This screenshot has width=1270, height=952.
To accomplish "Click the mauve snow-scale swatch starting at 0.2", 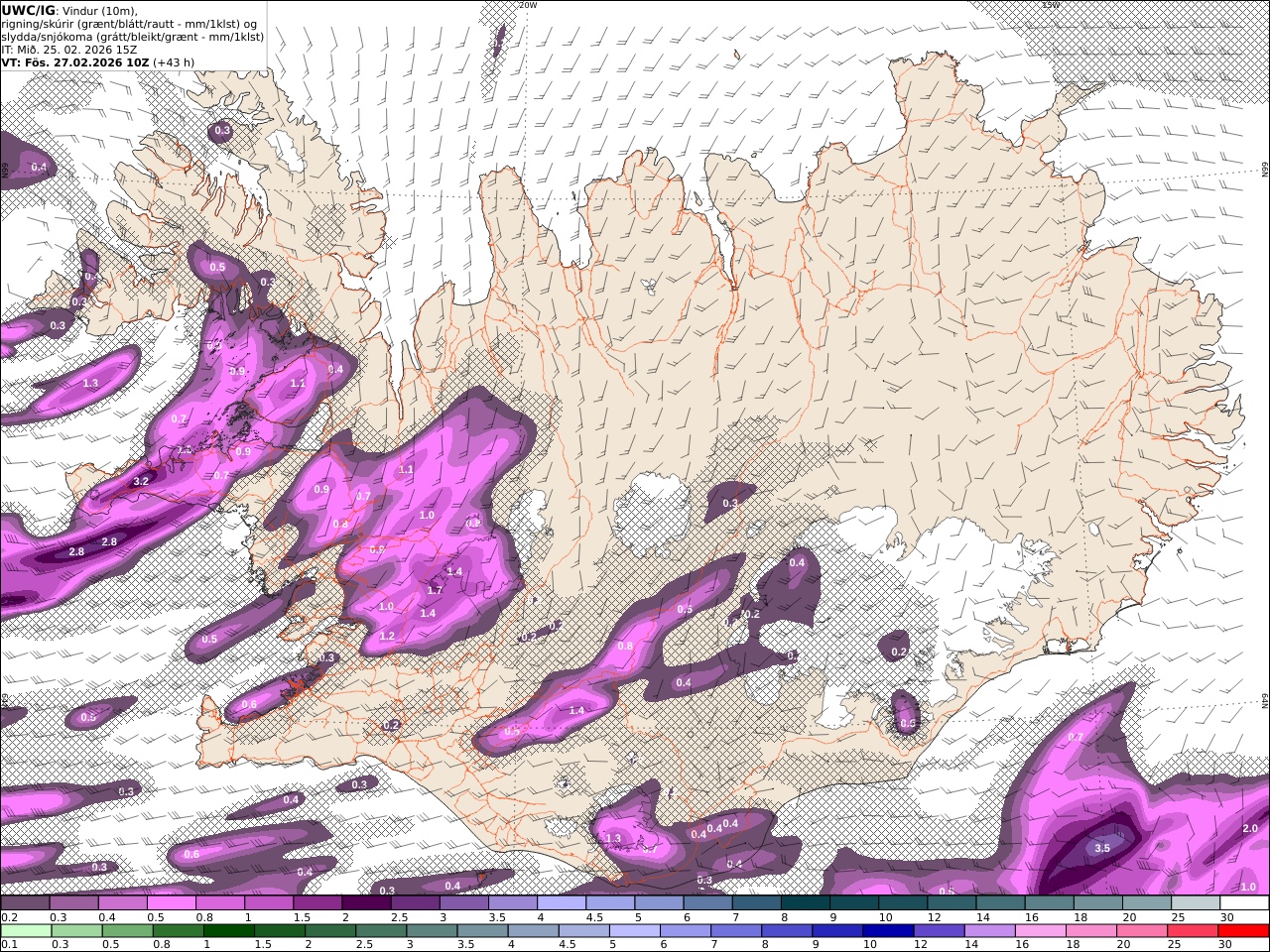I will [26, 902].
